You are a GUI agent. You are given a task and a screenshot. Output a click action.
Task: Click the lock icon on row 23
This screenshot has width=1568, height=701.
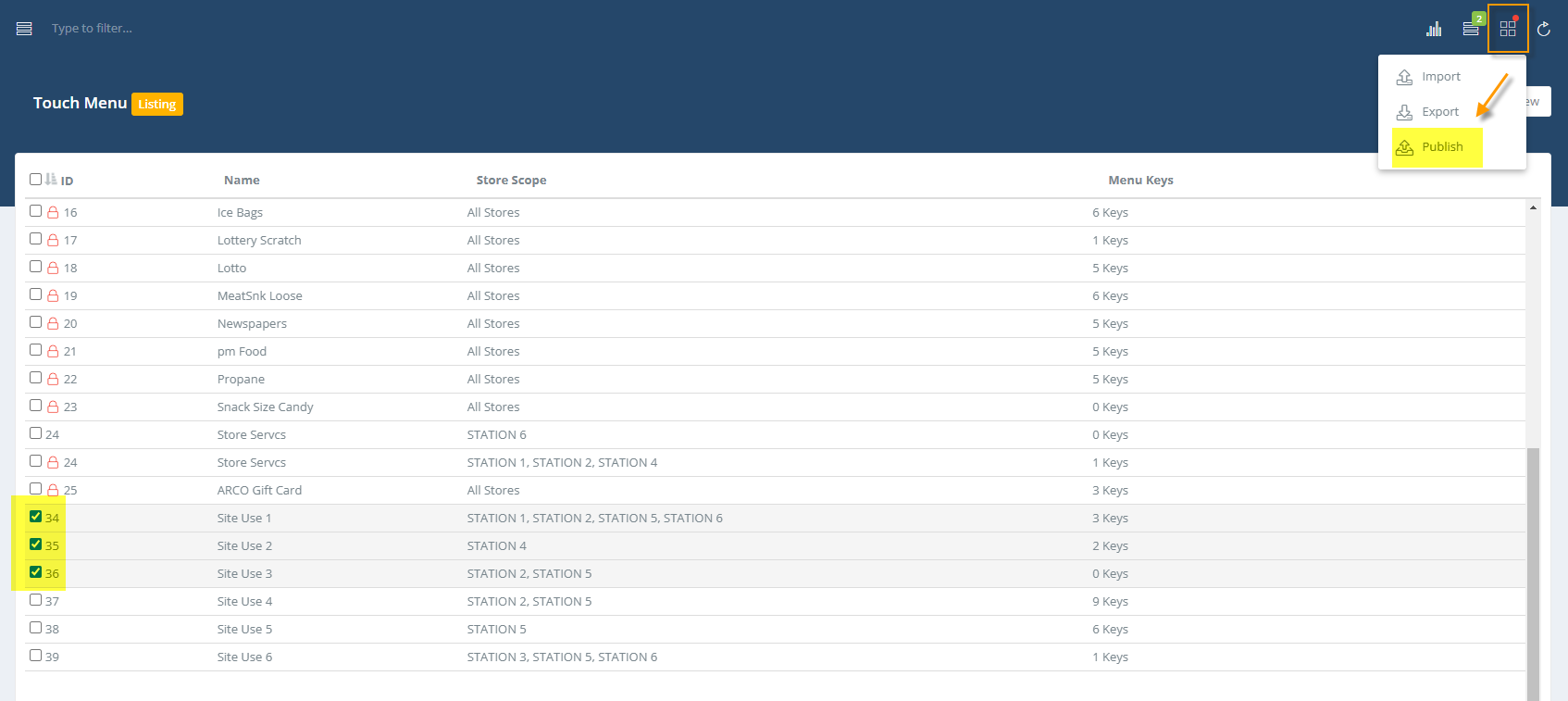[53, 407]
